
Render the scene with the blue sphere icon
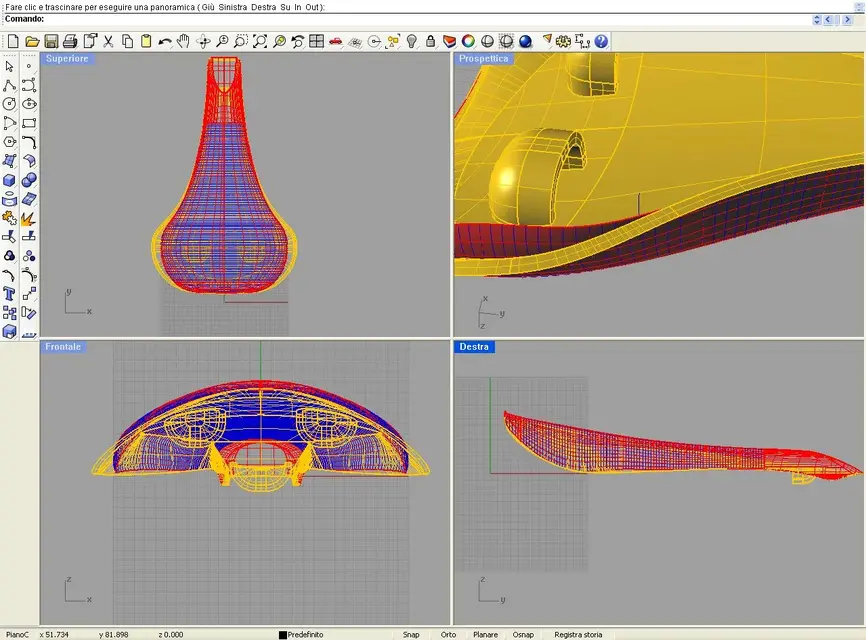click(525, 41)
